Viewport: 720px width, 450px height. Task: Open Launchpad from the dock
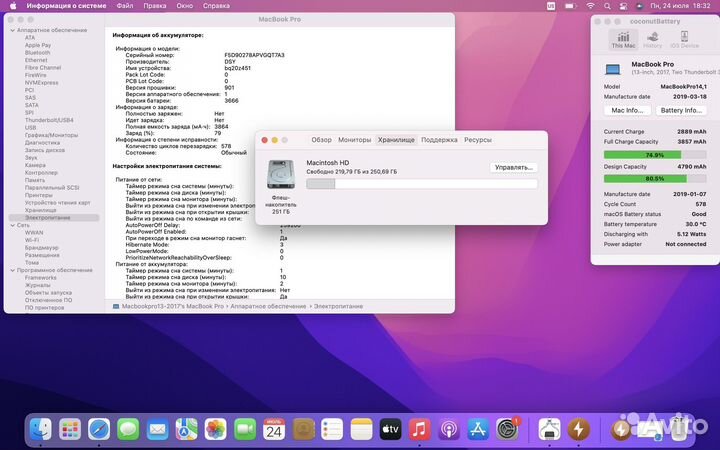click(x=70, y=429)
